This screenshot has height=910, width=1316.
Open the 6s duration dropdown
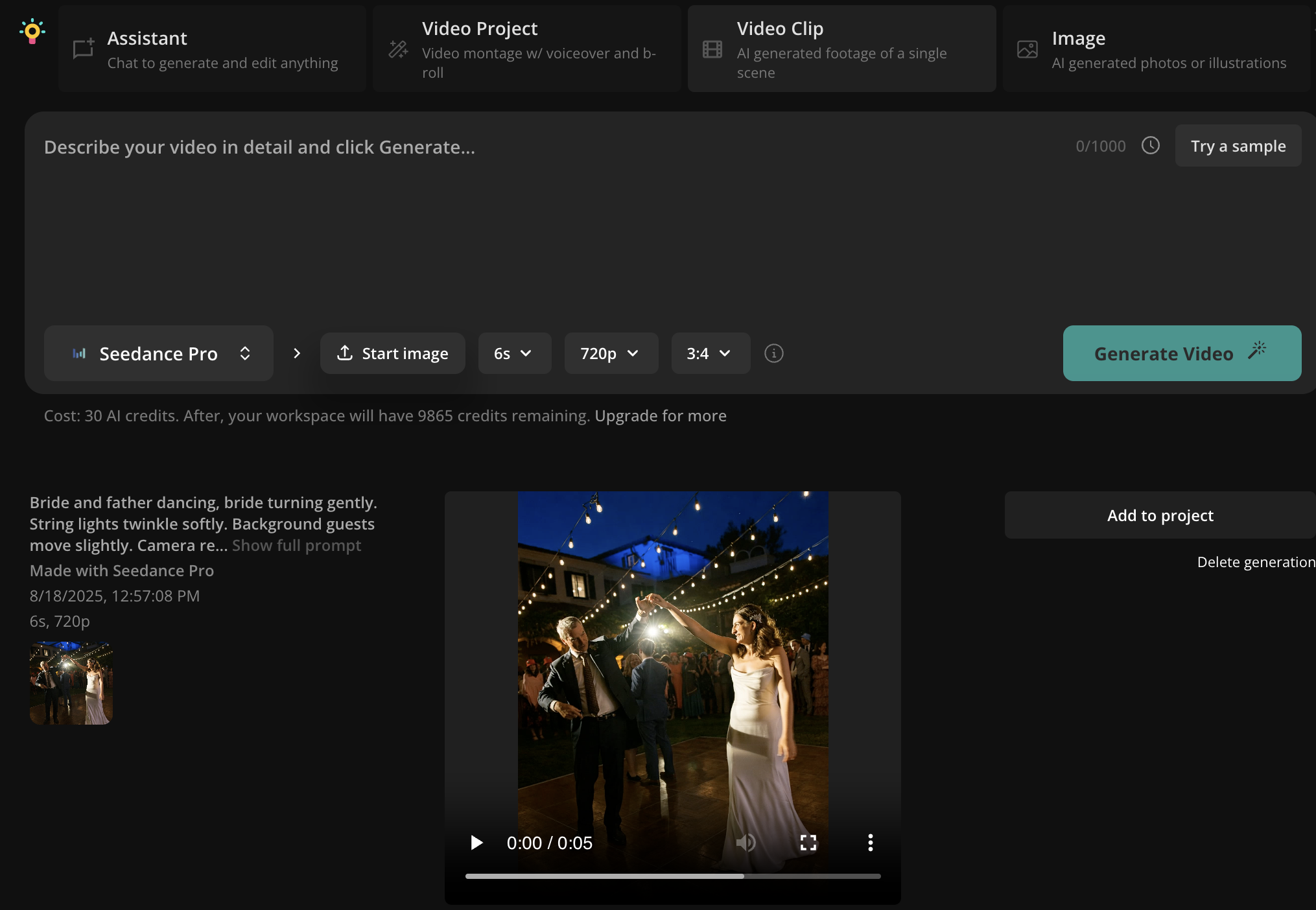coord(514,353)
